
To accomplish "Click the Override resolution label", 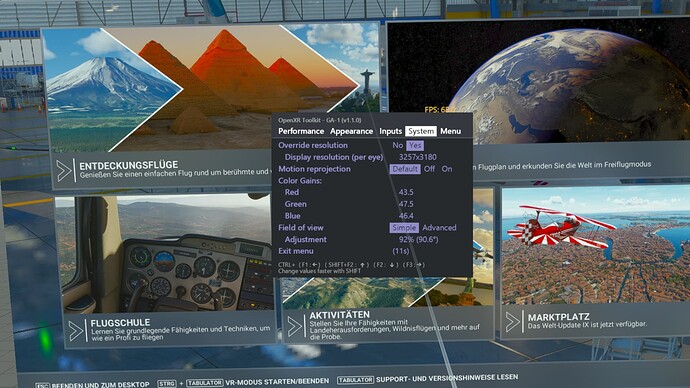I will point(313,145).
